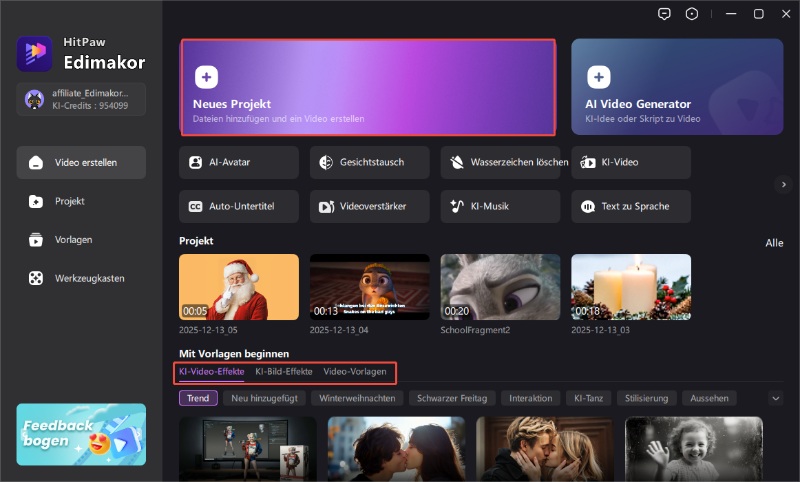Click KI-Credits : 954099 text
This screenshot has height=482, width=800.
click(x=90, y=106)
